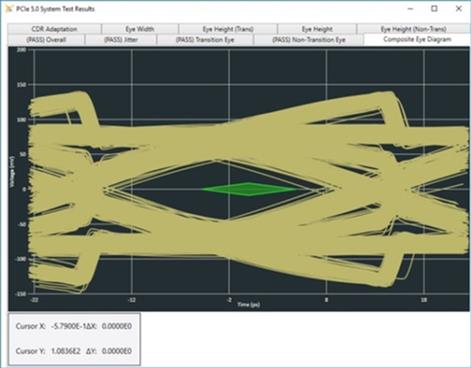
Task: Maximize the PCIe test results window
Action: 434,9
